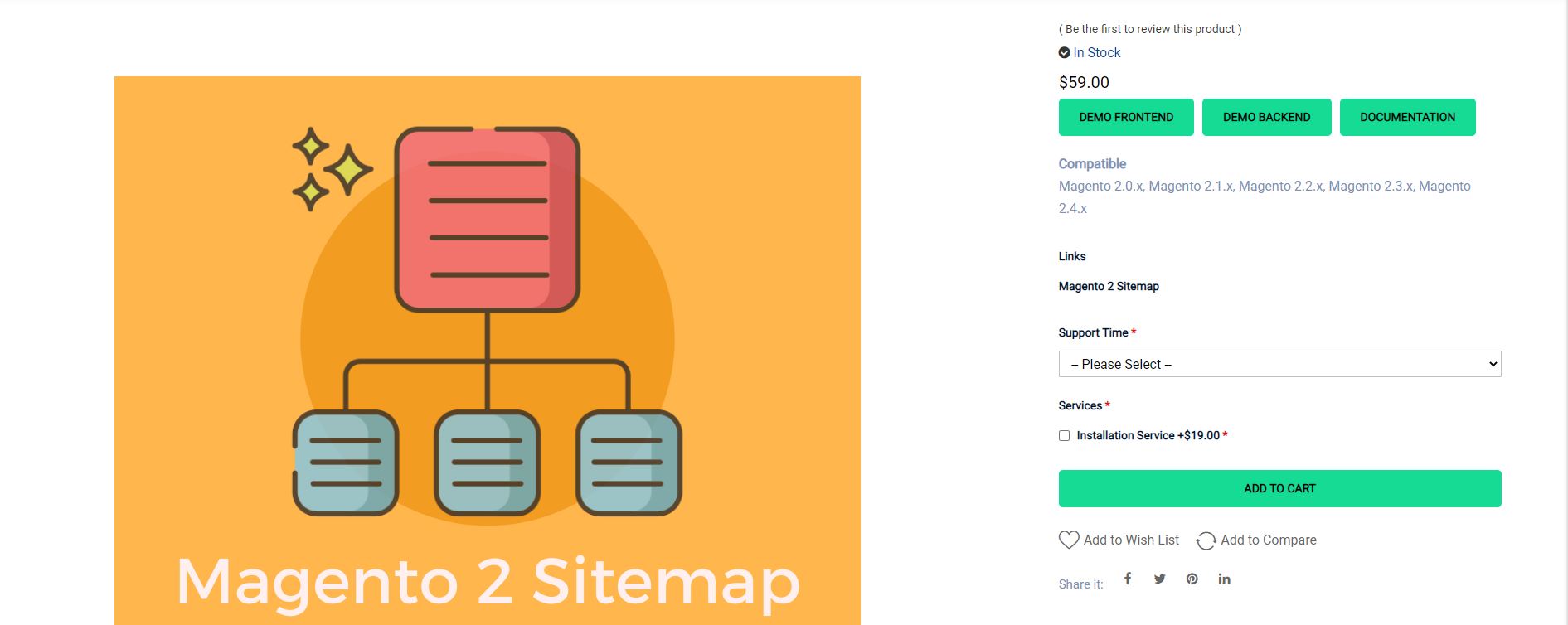
Task: Open the Documentation button
Action: tap(1407, 117)
